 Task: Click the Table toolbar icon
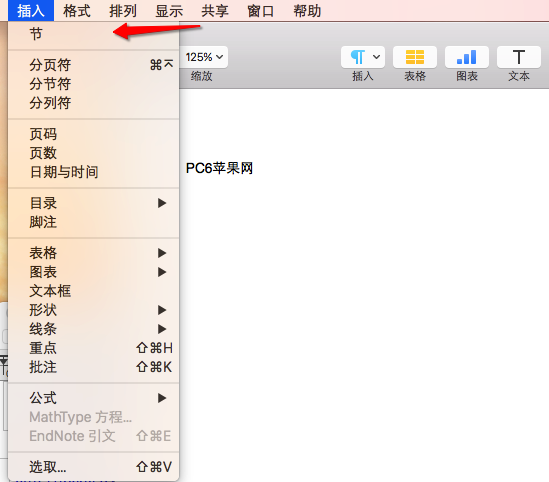tap(415, 57)
